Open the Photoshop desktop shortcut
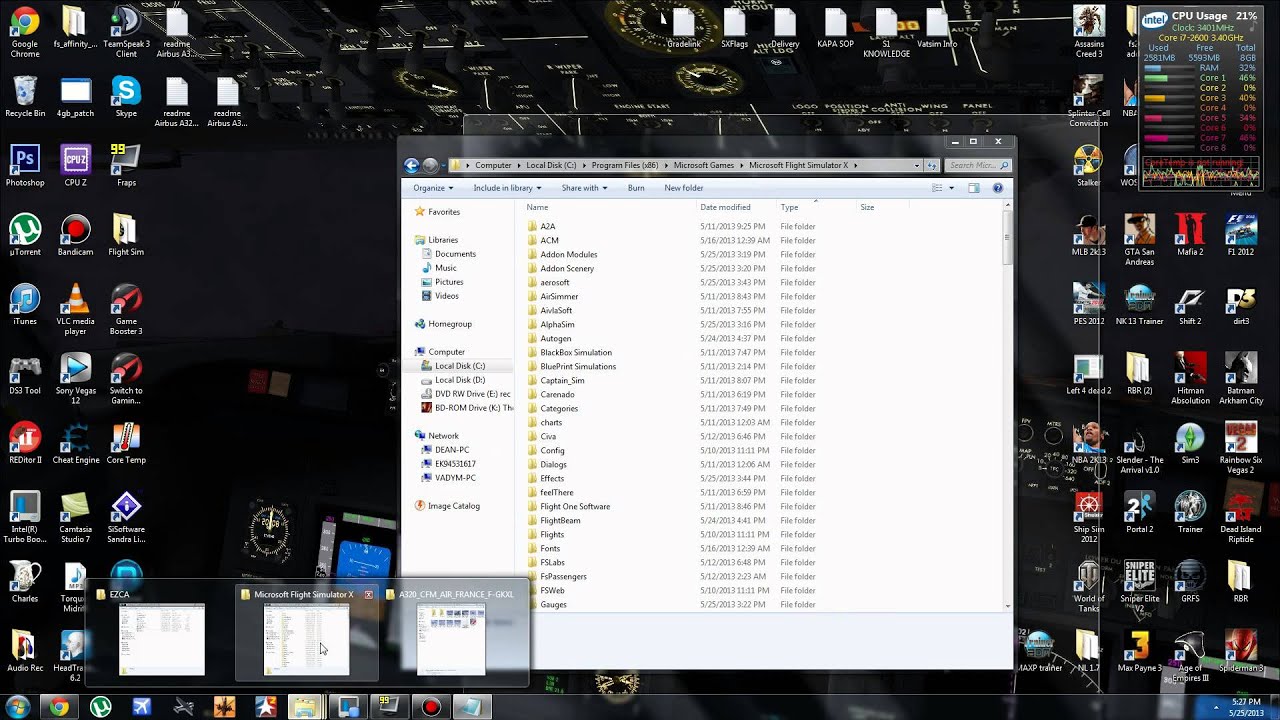This screenshot has width=1280, height=720. pos(25,165)
